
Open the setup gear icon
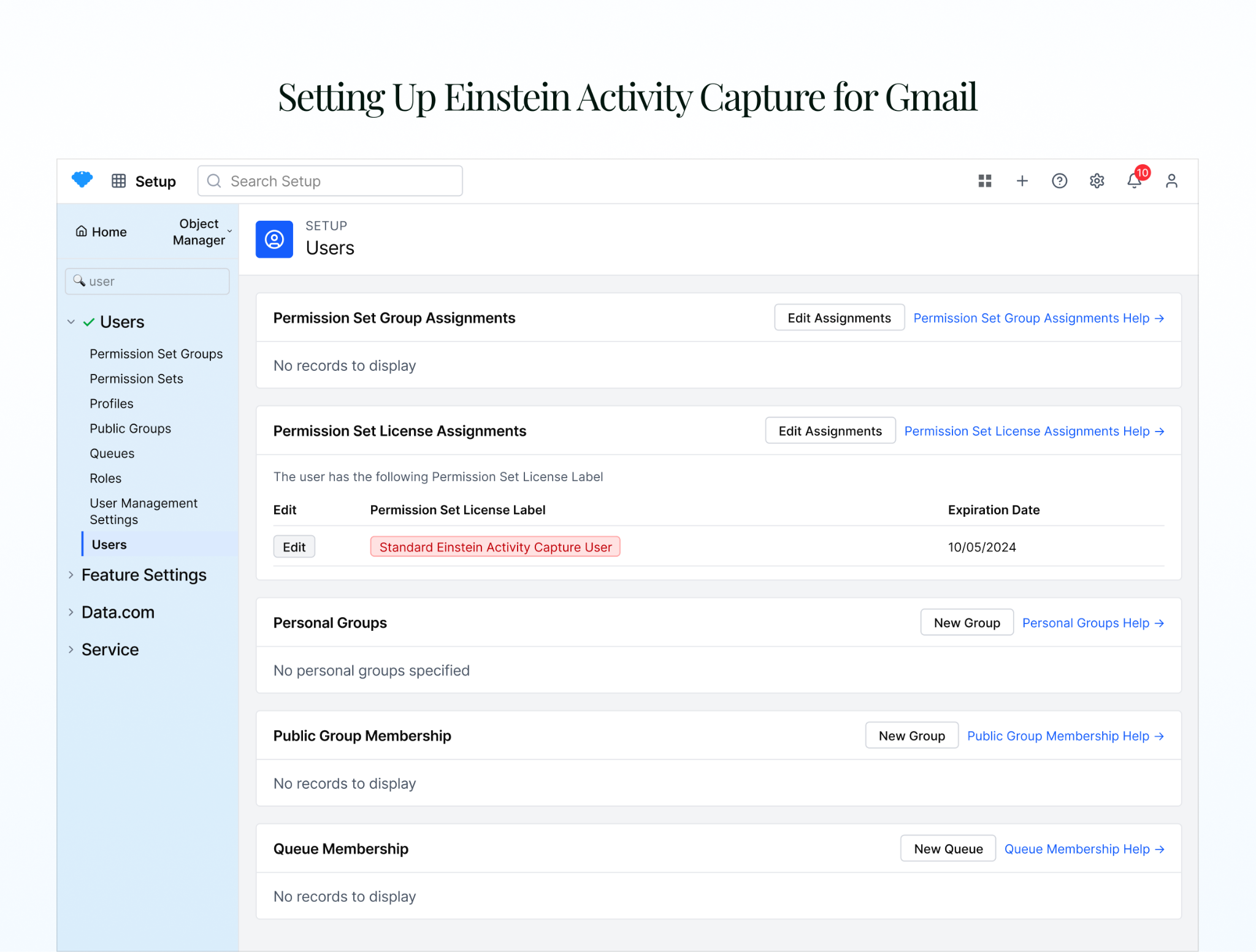(1097, 181)
